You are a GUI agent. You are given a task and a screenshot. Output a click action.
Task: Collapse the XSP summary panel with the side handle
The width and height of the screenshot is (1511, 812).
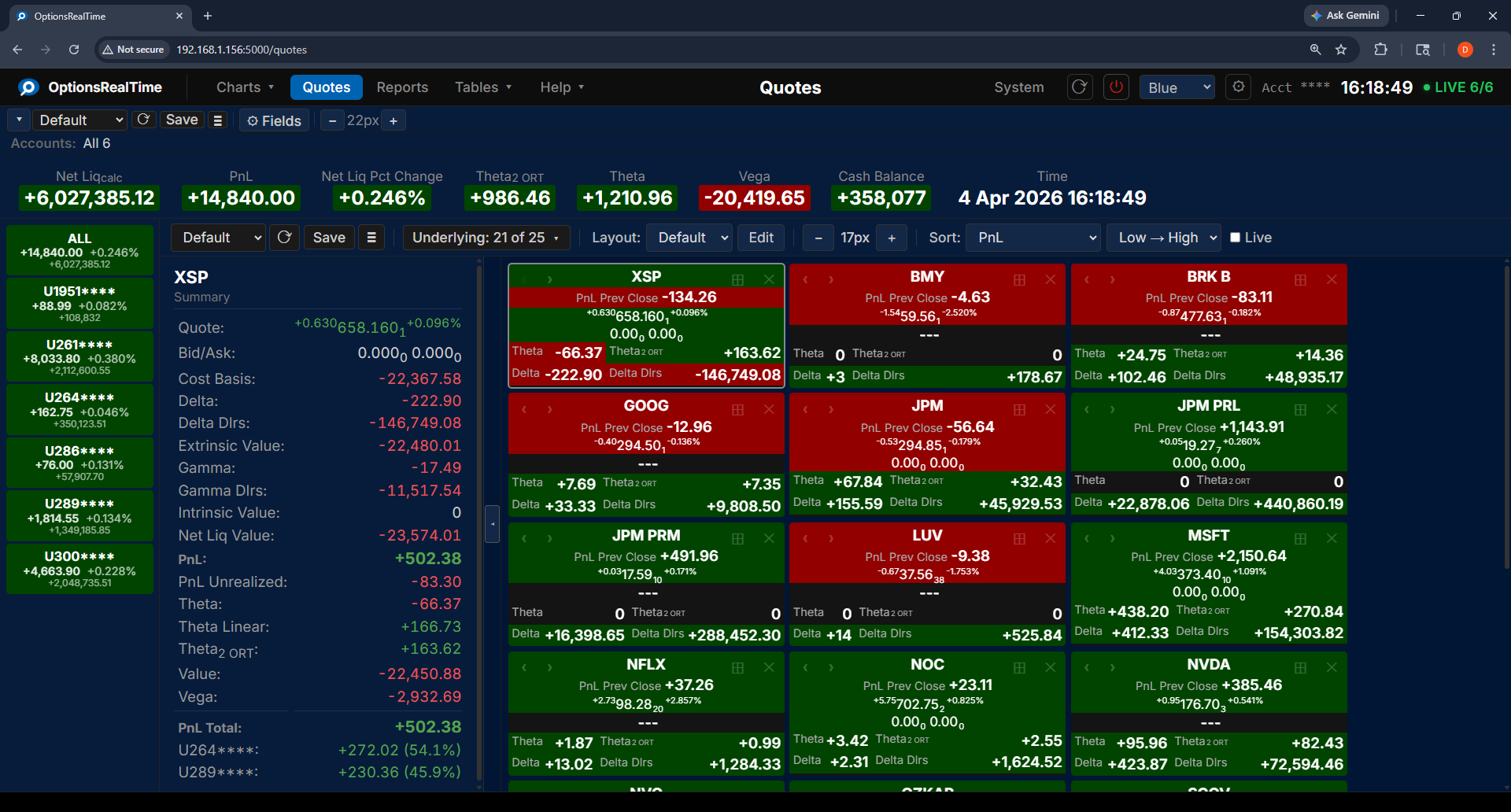coord(493,523)
